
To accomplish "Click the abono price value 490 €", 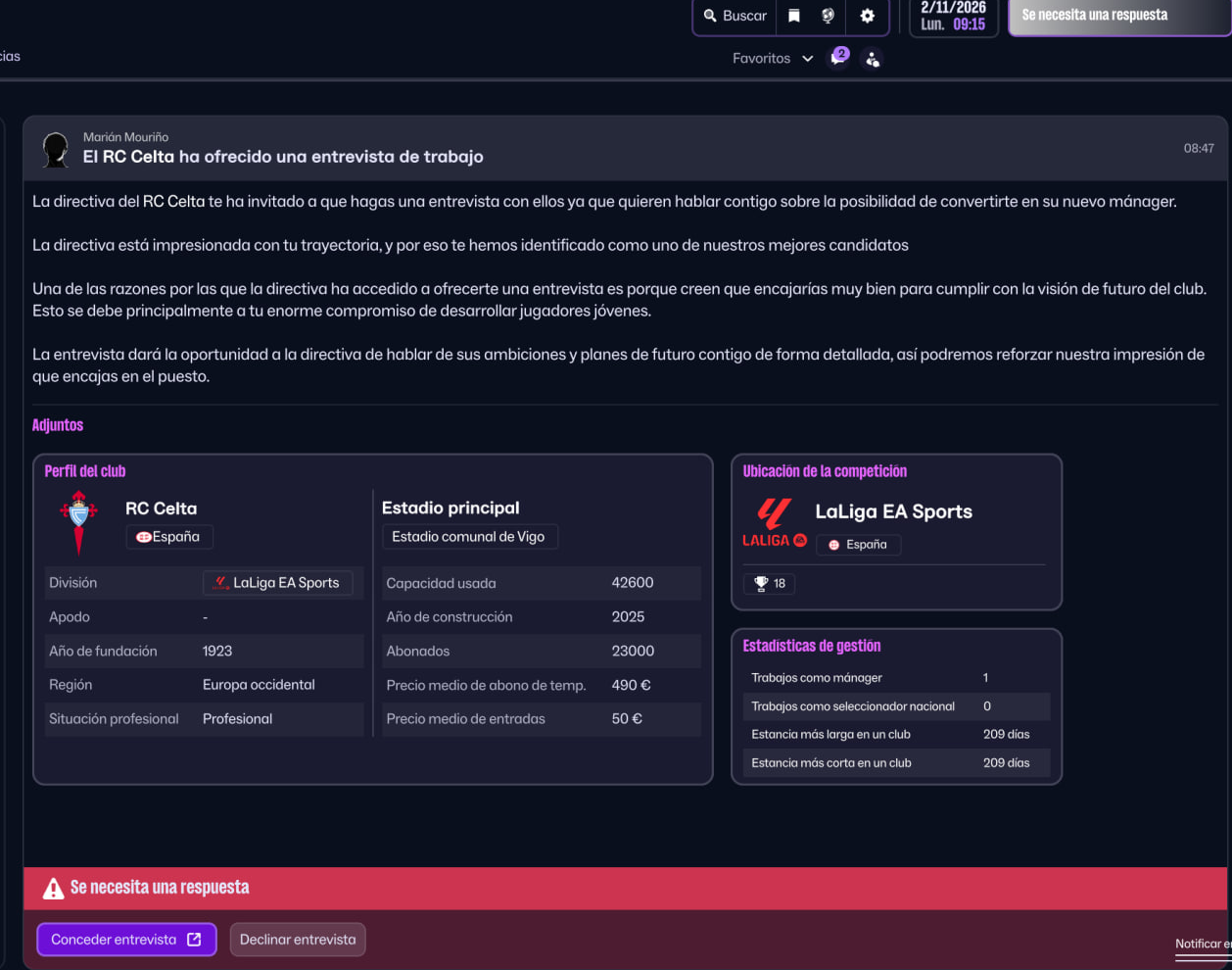I will (632, 685).
